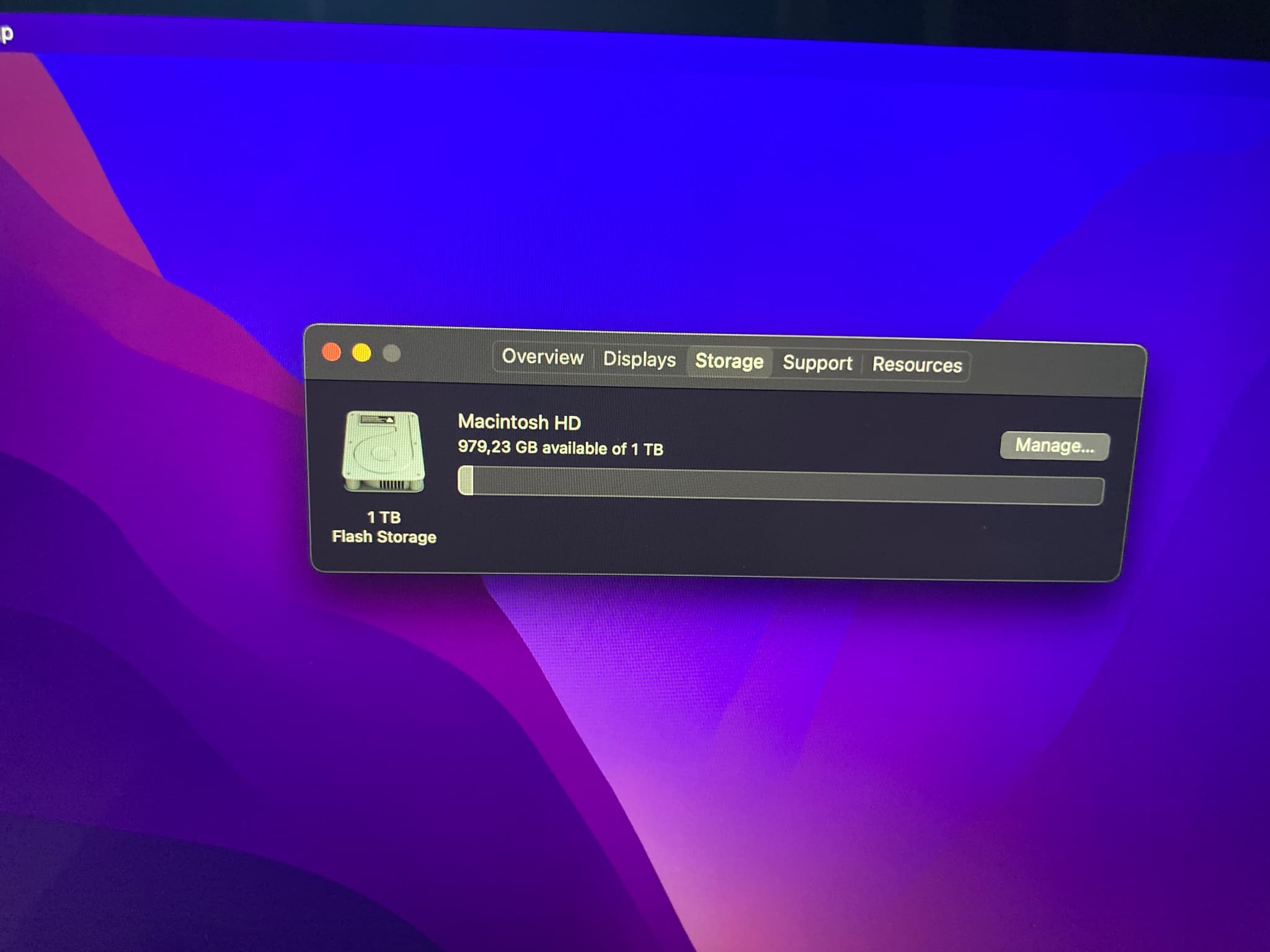Click the Macintosh HD volume name
Viewport: 1270px width, 952px height.
pyautogui.click(x=519, y=422)
